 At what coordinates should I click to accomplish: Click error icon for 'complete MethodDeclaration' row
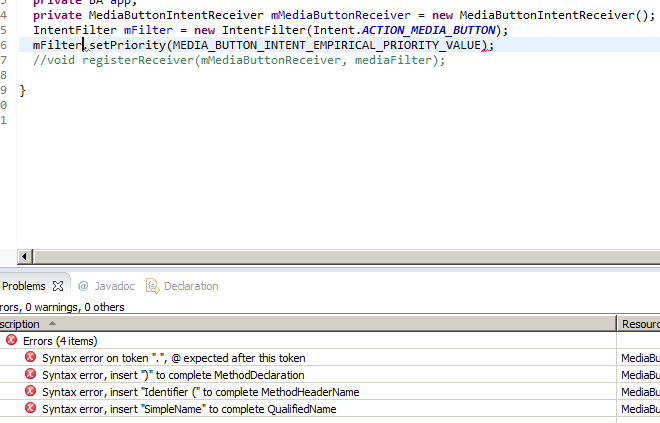point(30,375)
